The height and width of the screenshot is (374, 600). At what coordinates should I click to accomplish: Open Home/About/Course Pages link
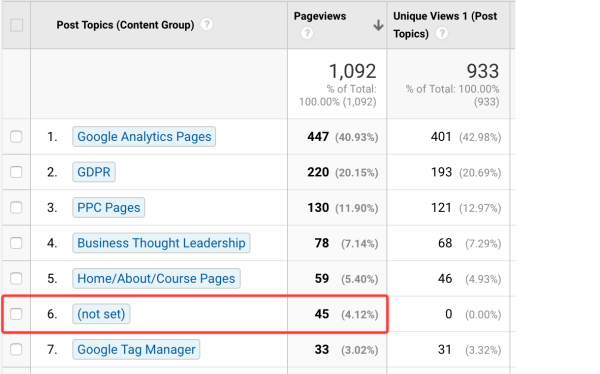pos(156,278)
